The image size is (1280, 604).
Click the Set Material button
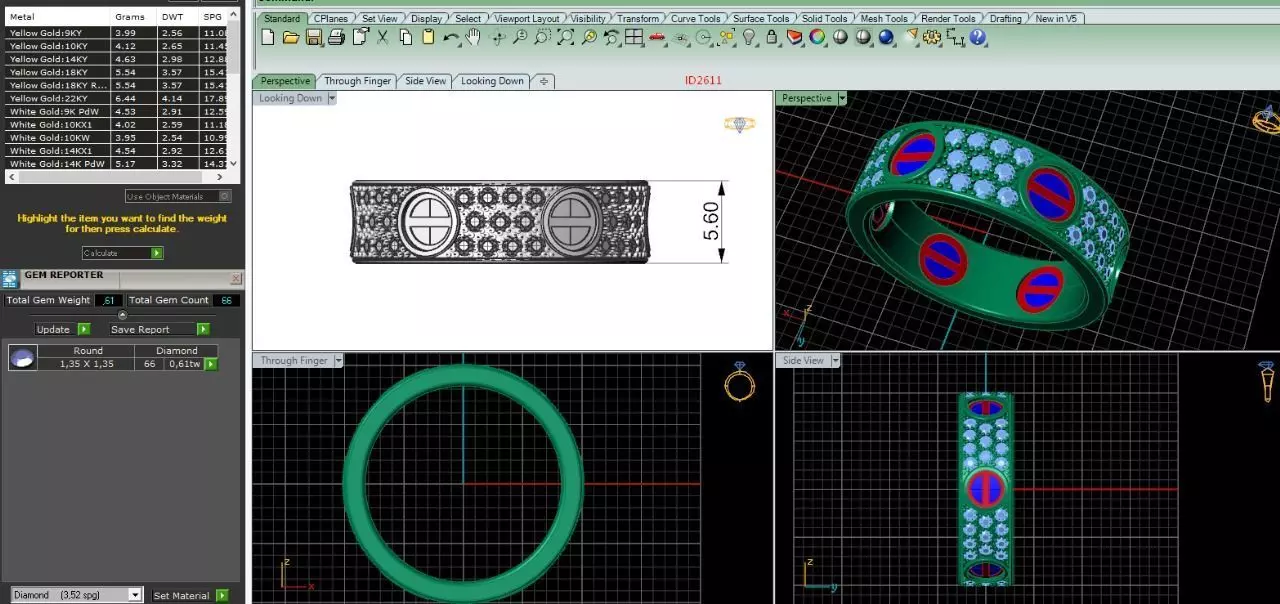pos(190,595)
